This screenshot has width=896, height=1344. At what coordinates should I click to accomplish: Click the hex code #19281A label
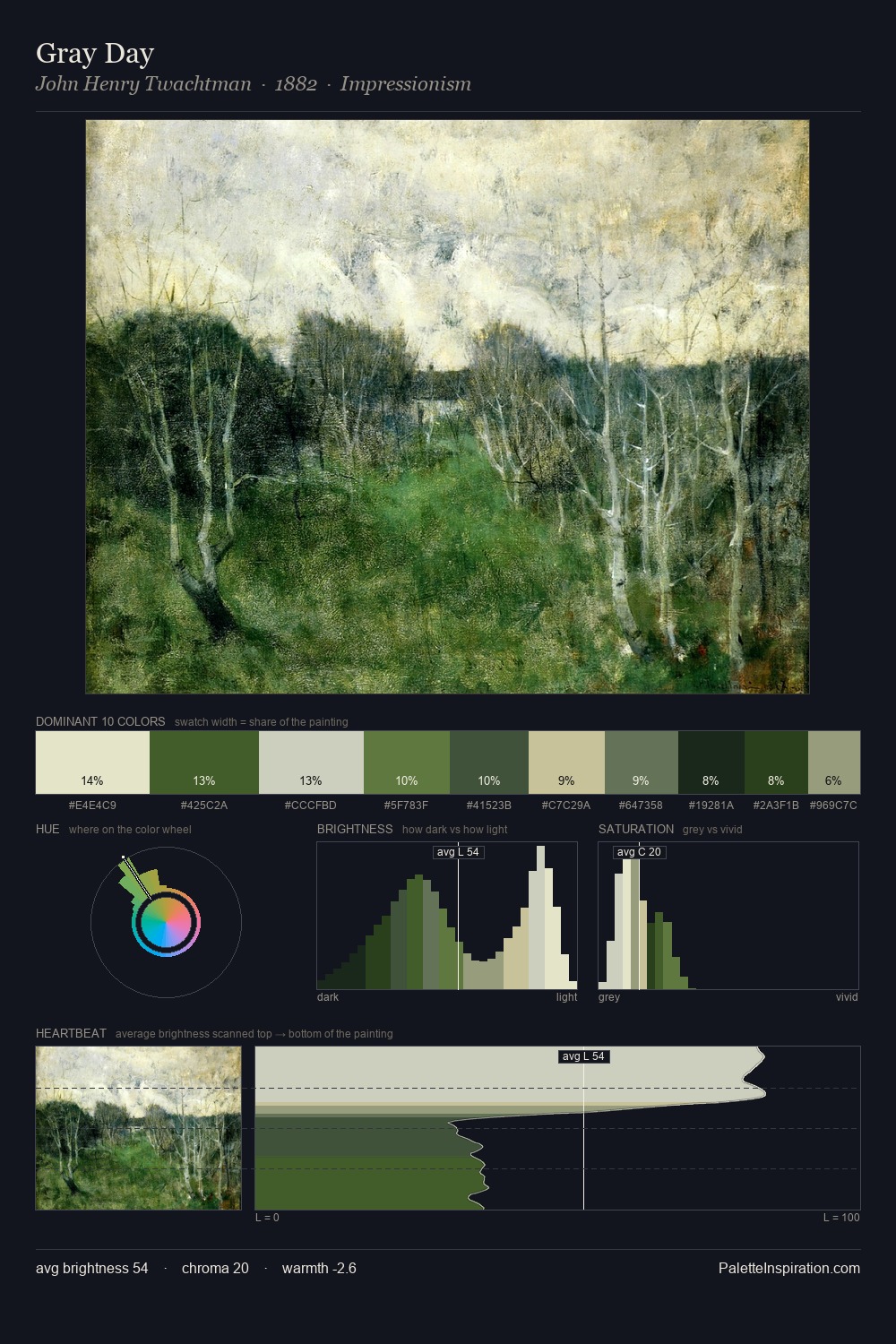[x=711, y=806]
